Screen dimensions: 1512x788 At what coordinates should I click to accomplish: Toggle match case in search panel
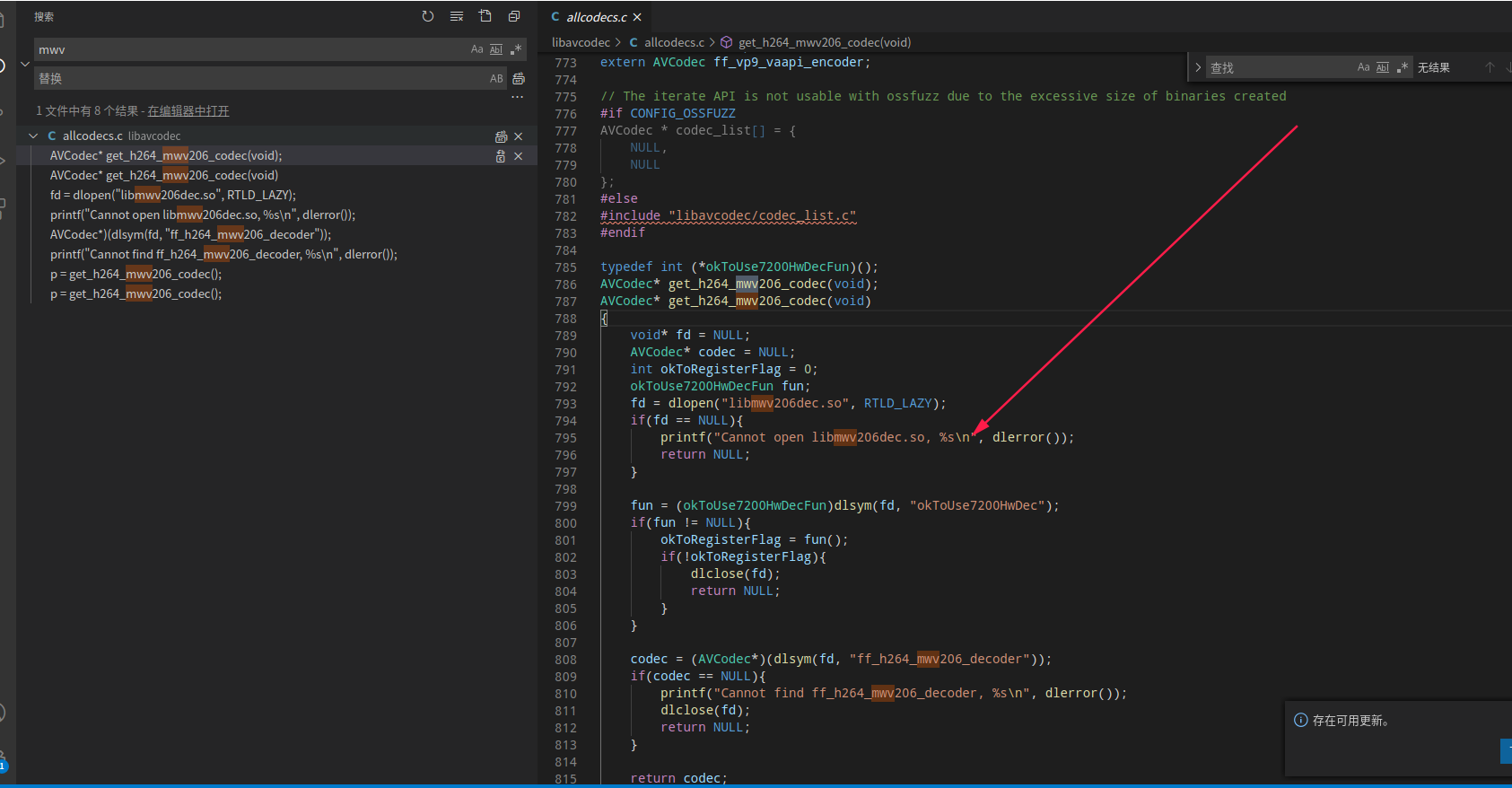[476, 49]
